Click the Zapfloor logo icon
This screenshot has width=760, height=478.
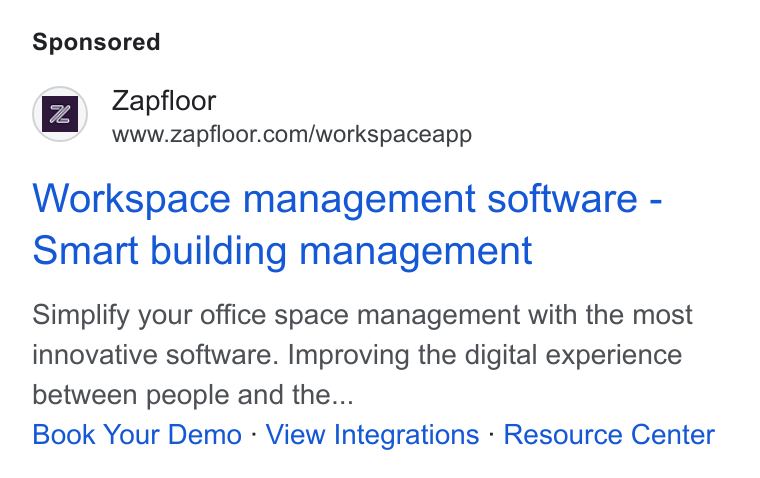60,114
